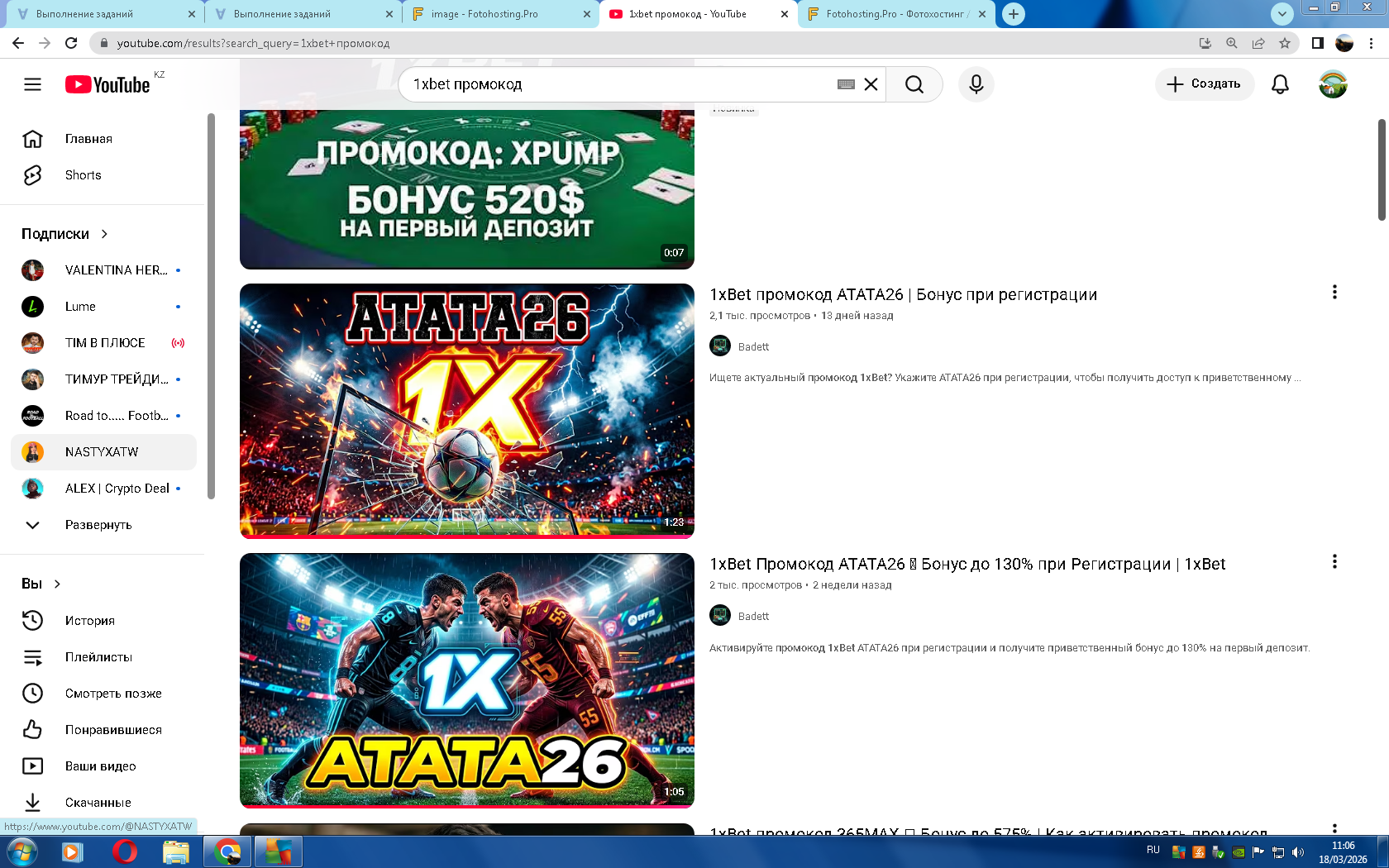The image size is (1389, 868).
Task: Open the Lume subscription channel
Action: [x=104, y=307]
